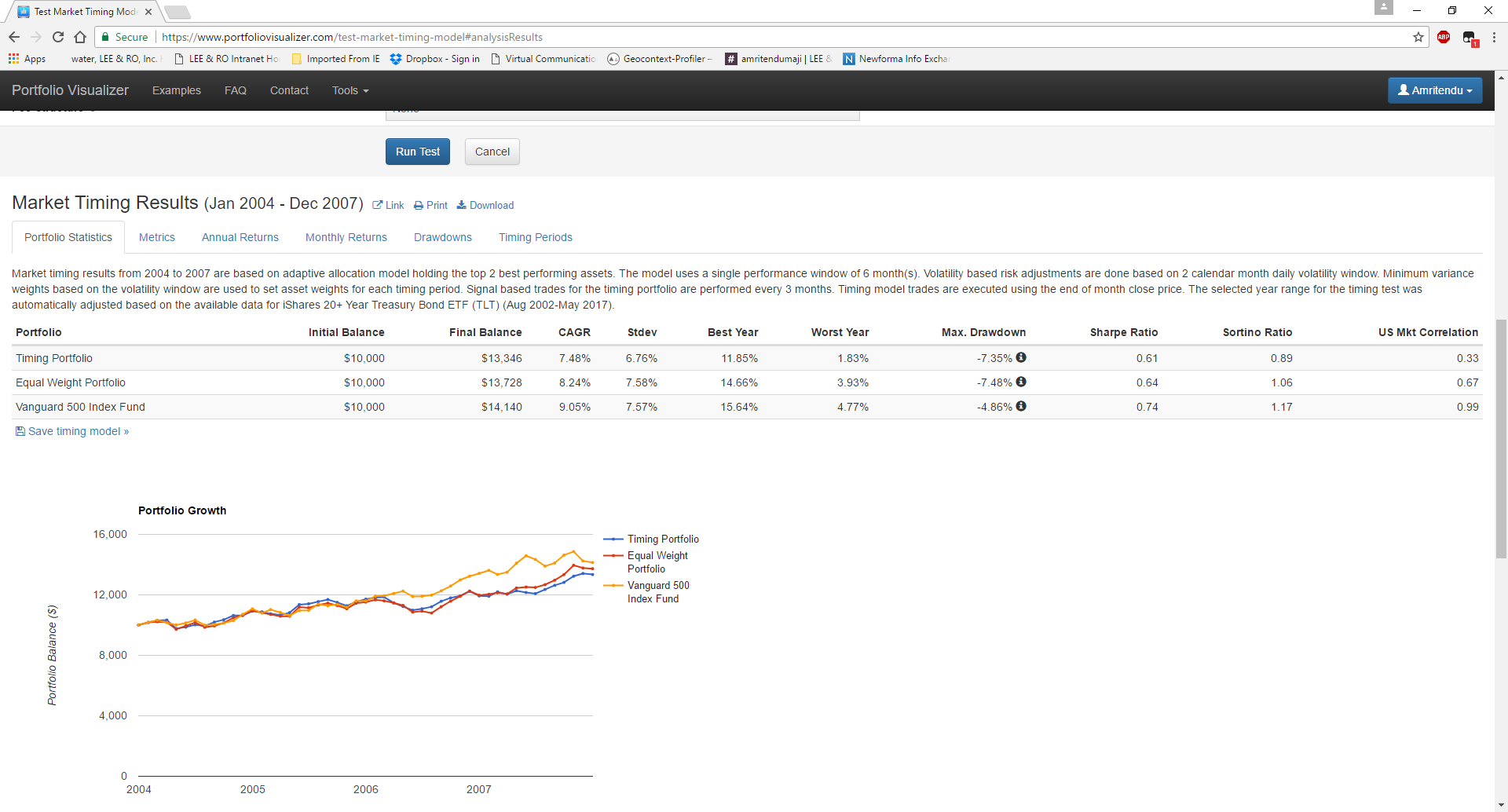This screenshot has width=1508, height=812.
Task: Click the Cancel button
Action: pyautogui.click(x=492, y=152)
